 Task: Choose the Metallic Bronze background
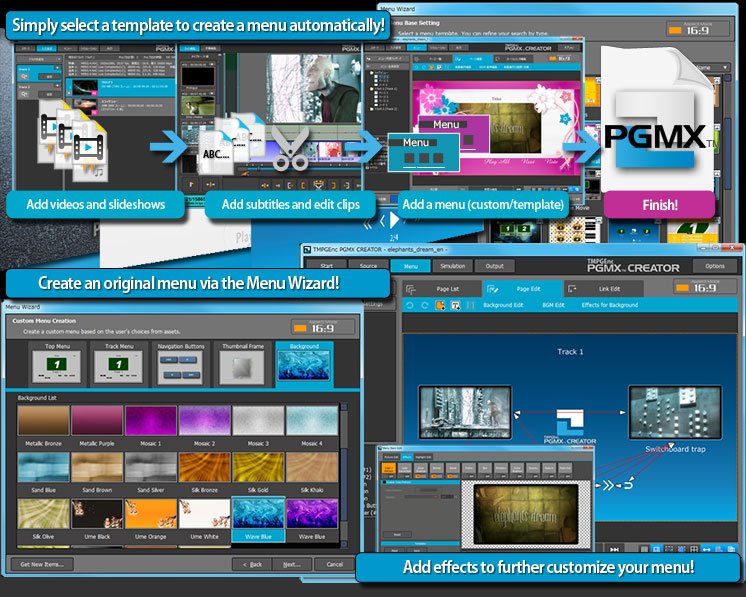tap(43, 426)
